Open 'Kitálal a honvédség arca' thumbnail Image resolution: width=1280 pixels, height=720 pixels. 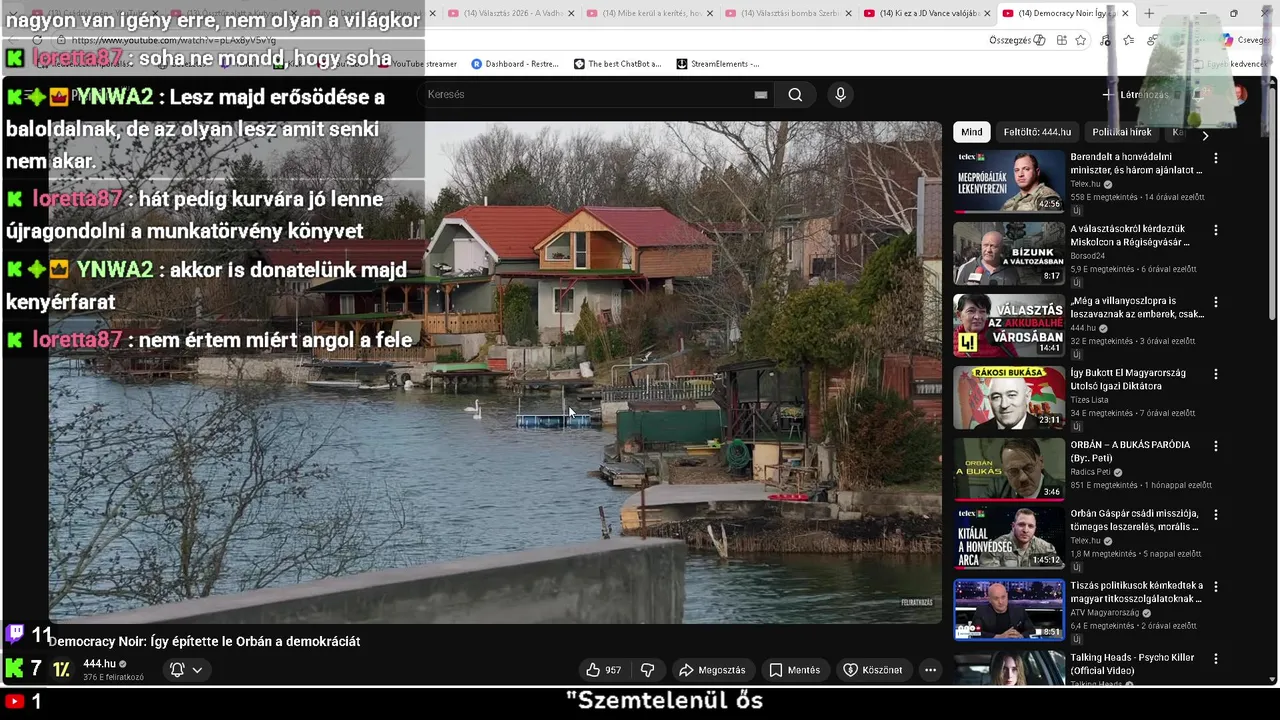coord(1009,538)
